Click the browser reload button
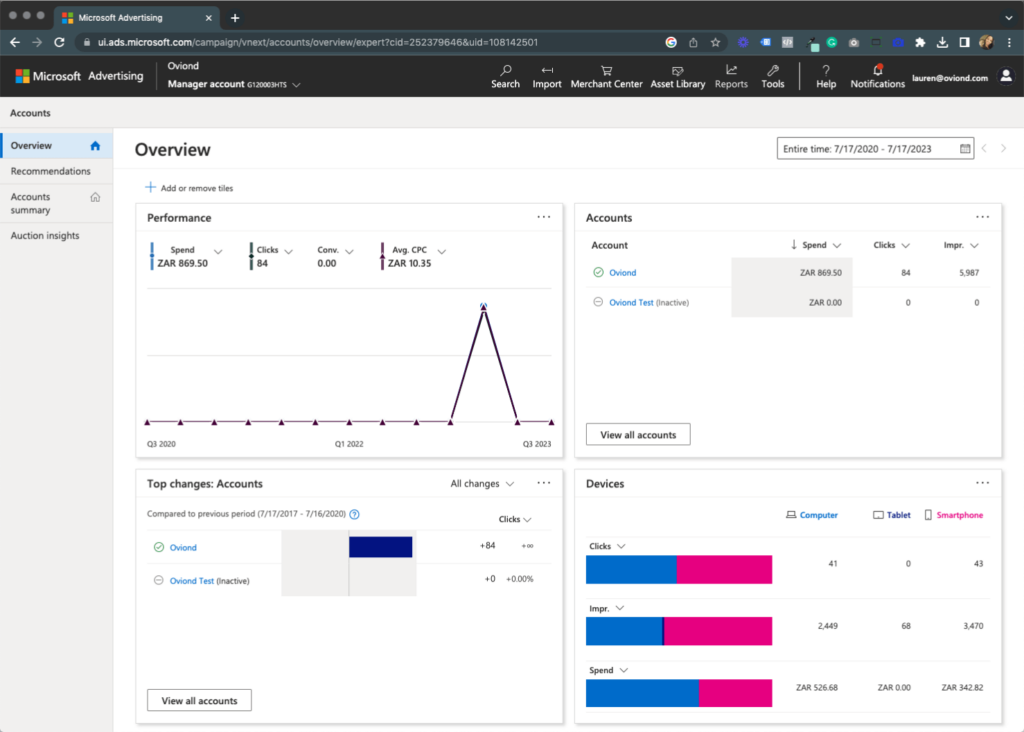This screenshot has width=1024, height=732. click(59, 42)
